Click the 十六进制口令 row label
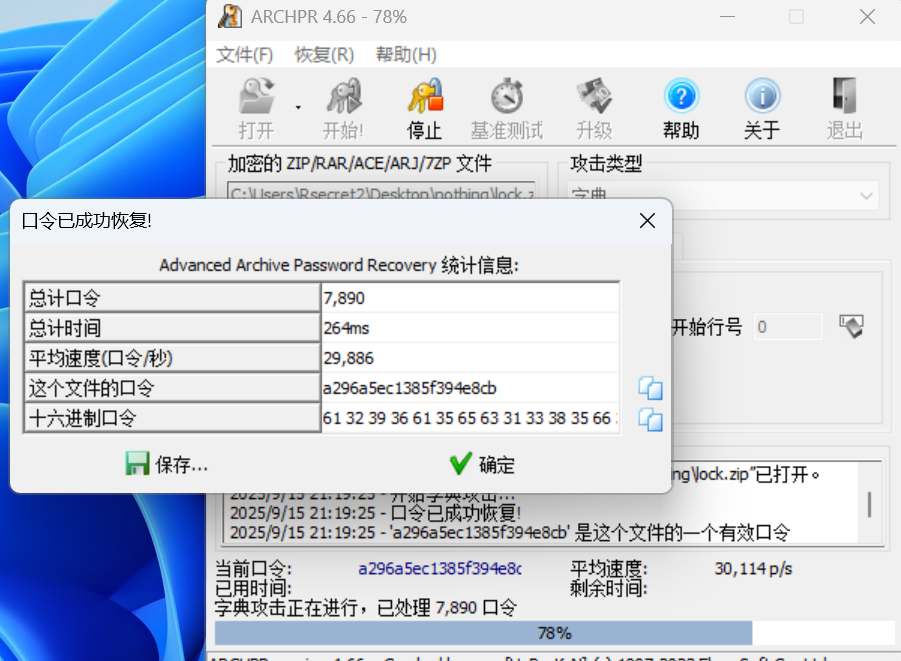This screenshot has height=661, width=901. (x=172, y=418)
